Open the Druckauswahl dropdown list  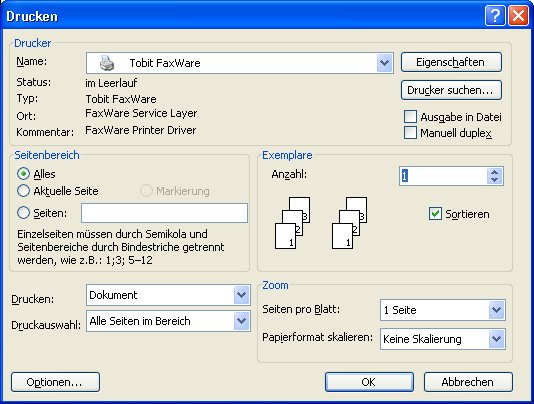point(241,321)
